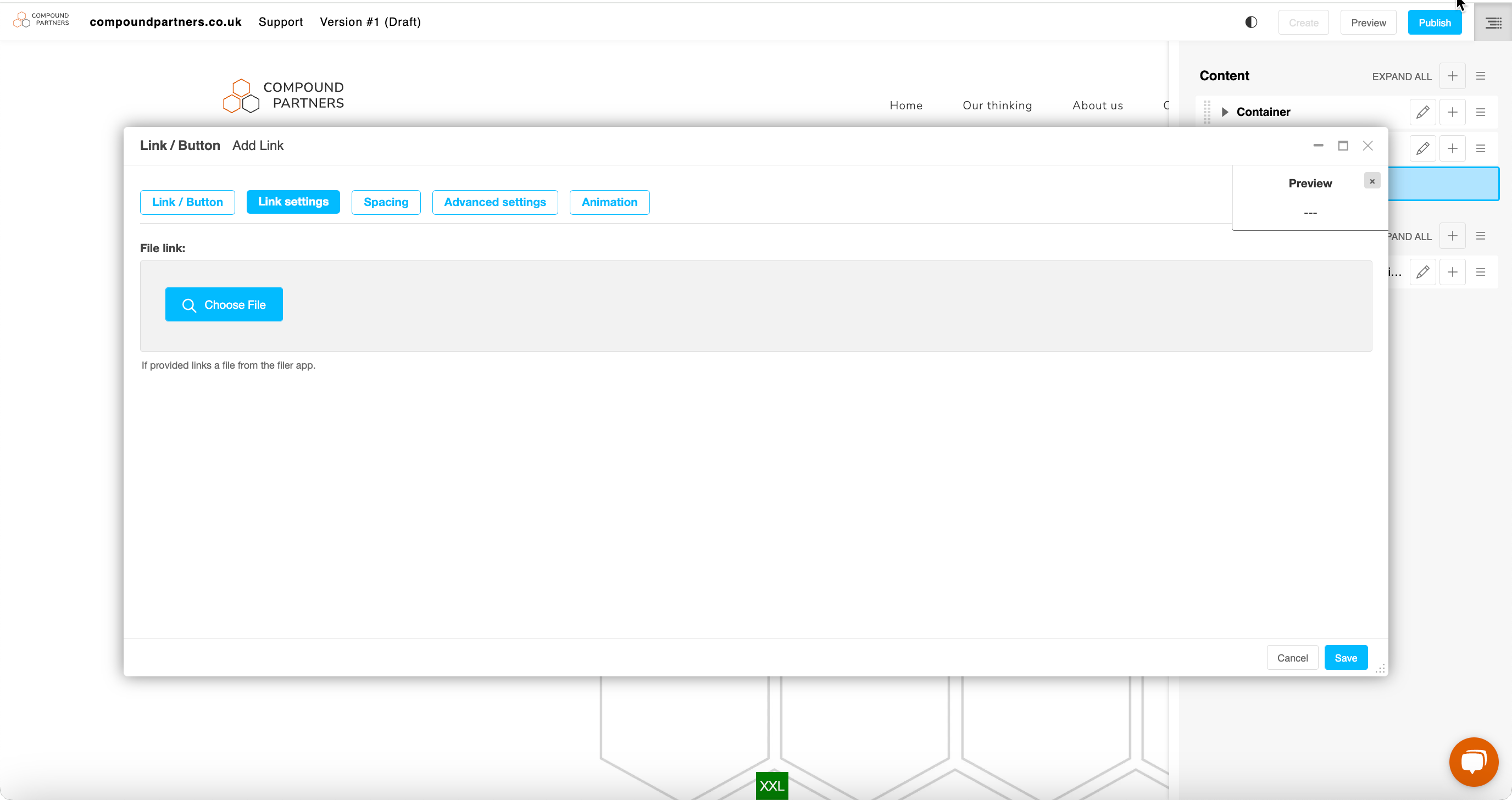1512x800 pixels.
Task: Open the Support menu
Action: pyautogui.click(x=281, y=22)
